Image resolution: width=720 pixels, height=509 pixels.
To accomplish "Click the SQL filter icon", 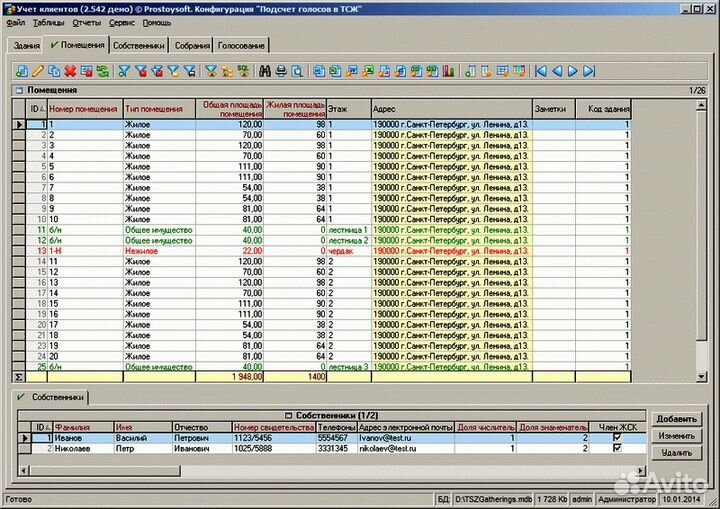I will click(x=242, y=71).
